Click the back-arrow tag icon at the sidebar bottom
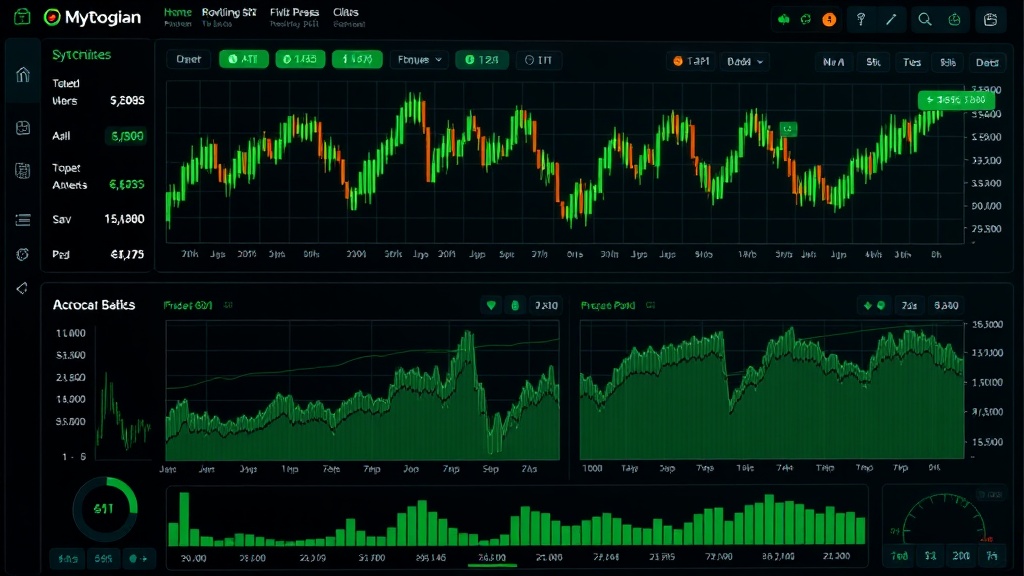1024x576 pixels. click(22, 288)
